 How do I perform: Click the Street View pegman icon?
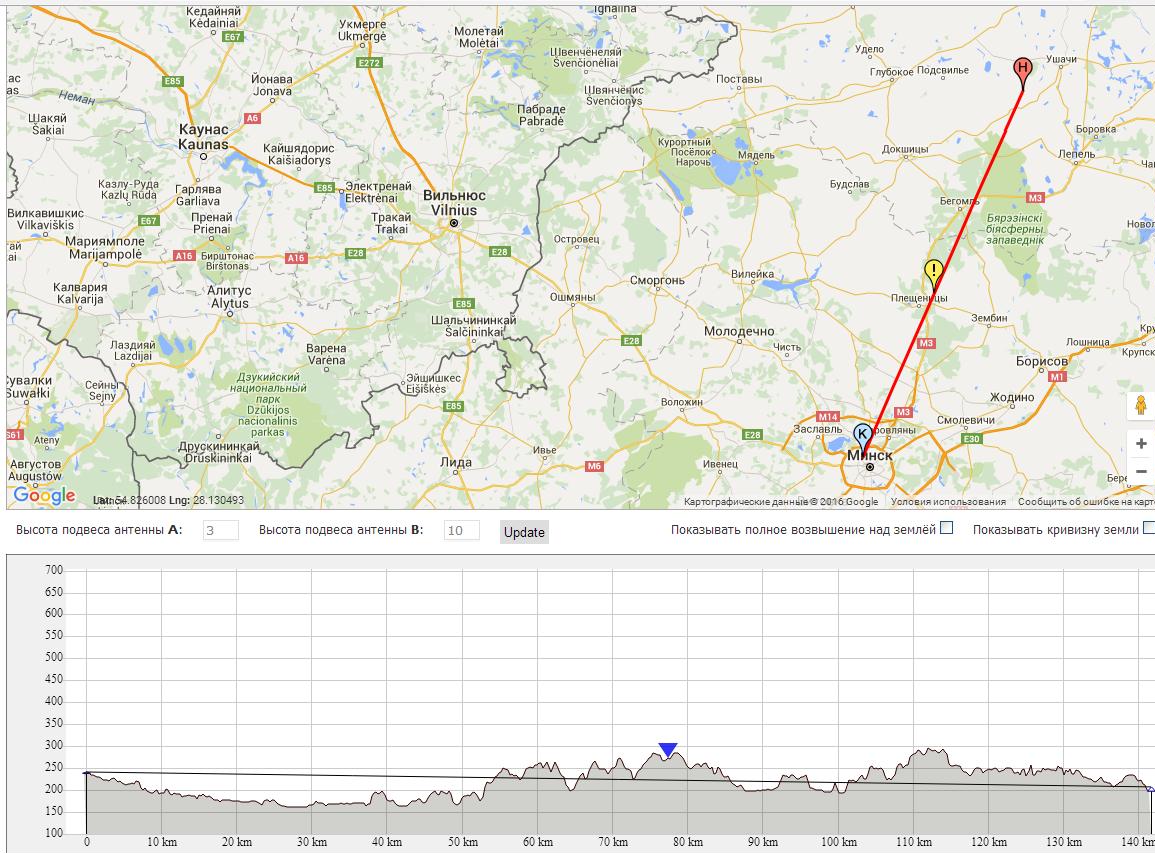coord(1139,407)
